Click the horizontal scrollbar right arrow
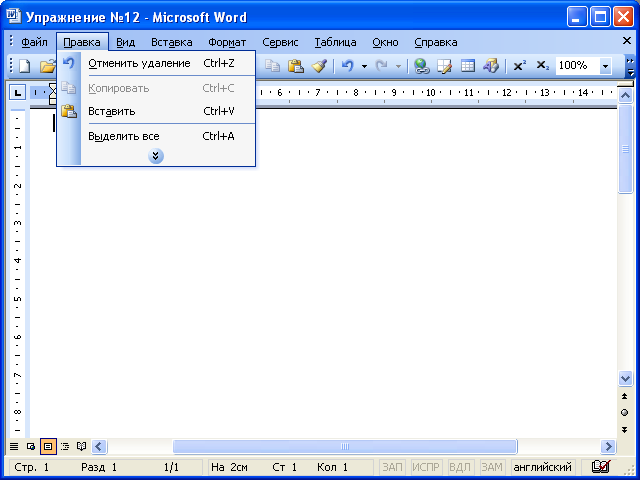The height and width of the screenshot is (480, 640). click(x=608, y=447)
